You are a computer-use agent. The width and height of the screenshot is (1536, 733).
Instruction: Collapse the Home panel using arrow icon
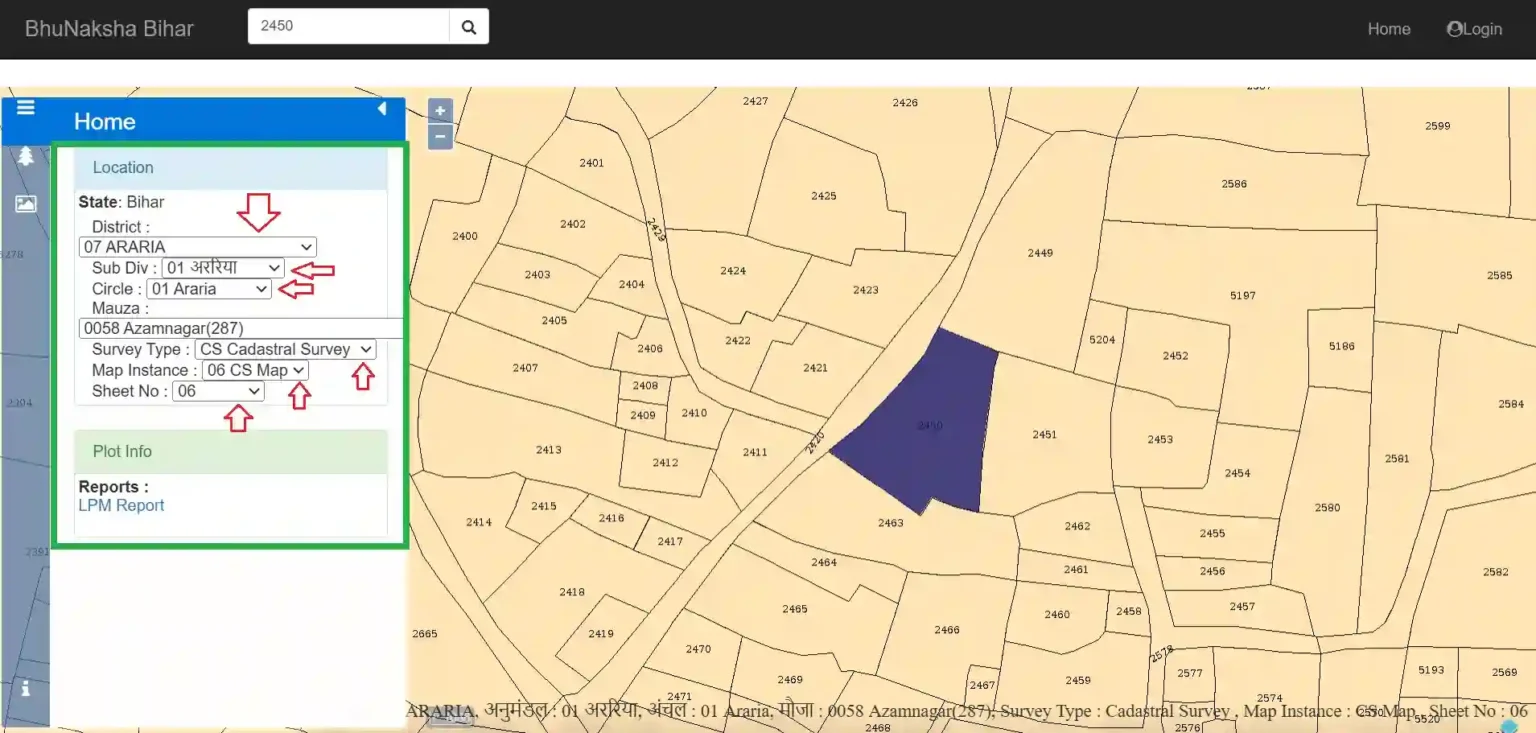coord(382,109)
